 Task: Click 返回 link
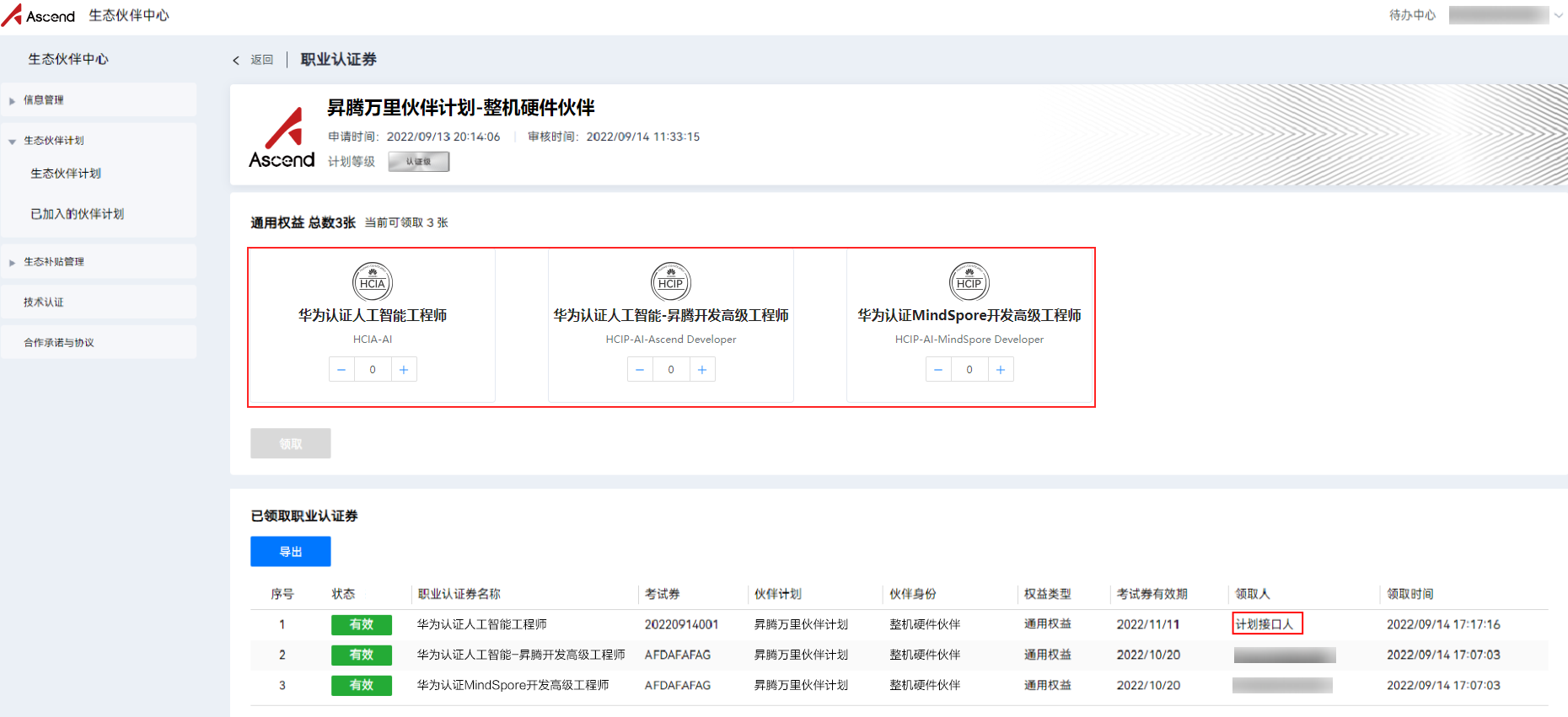[x=262, y=60]
